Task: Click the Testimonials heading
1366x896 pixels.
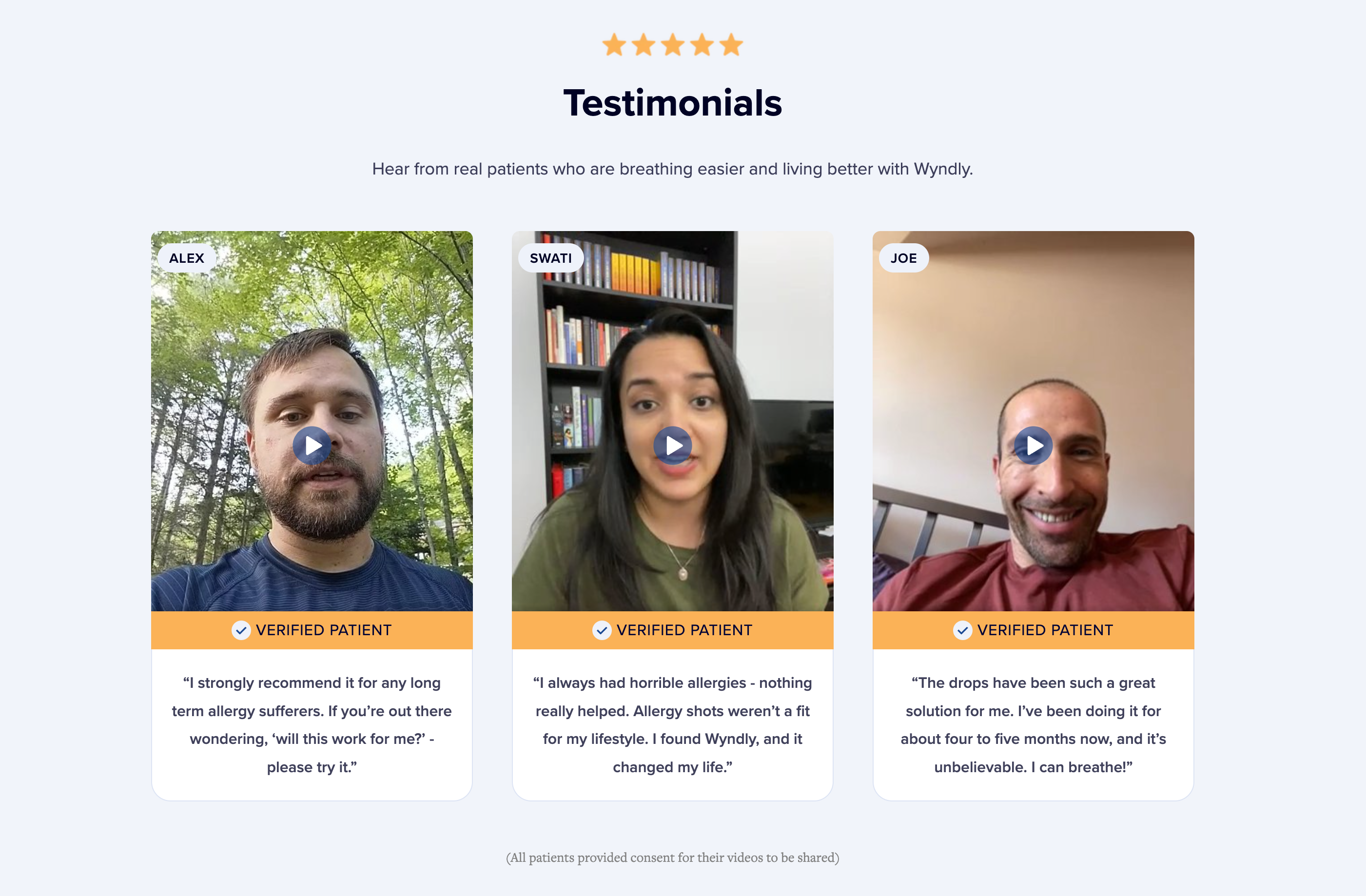Action: [673, 103]
